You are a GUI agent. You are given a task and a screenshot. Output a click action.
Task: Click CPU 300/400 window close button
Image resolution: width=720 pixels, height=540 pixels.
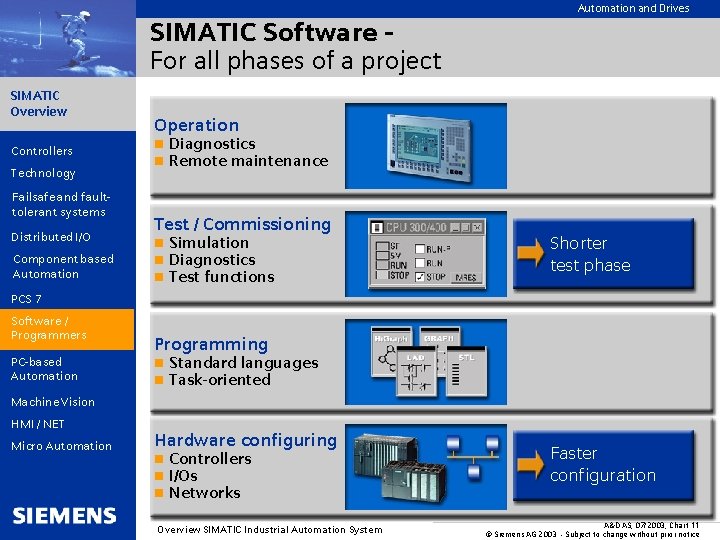click(478, 227)
